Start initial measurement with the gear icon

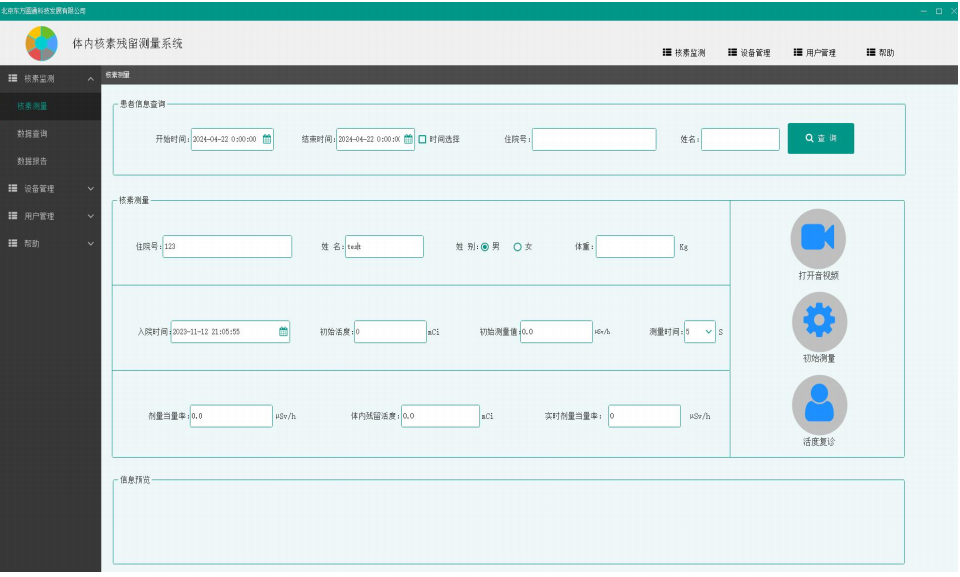point(819,322)
